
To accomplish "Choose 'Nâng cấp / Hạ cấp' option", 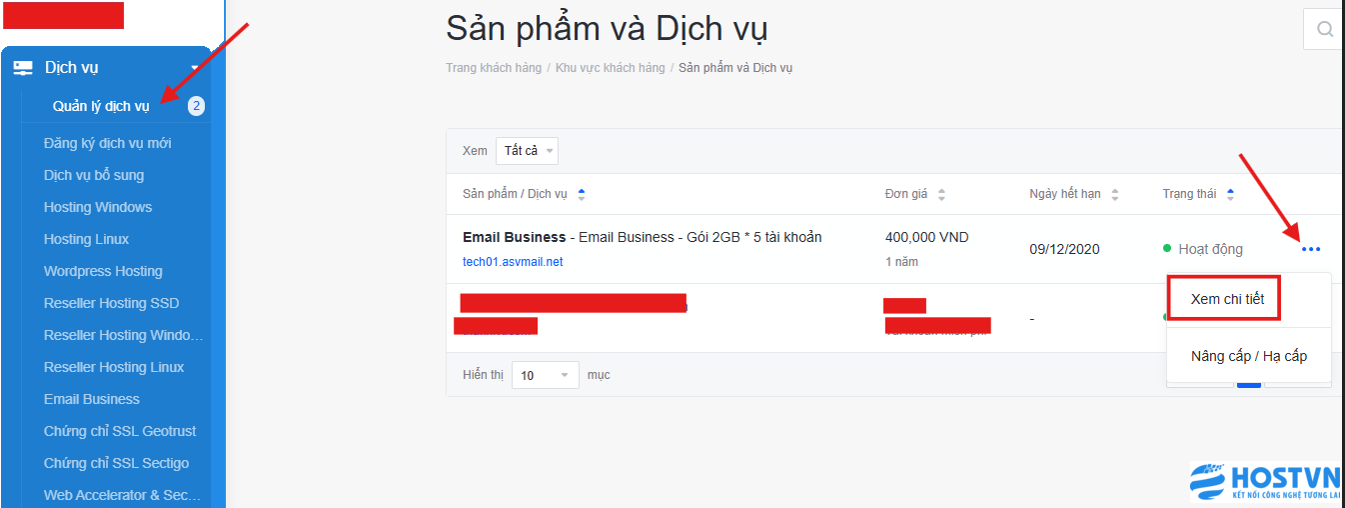I will [1248, 356].
